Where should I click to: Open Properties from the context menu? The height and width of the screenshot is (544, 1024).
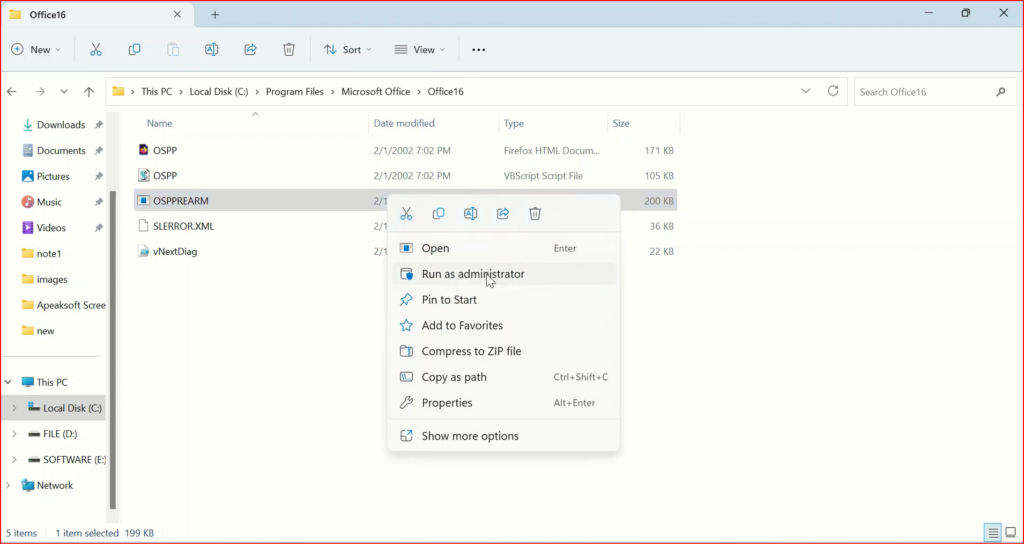pyautogui.click(x=503, y=403)
